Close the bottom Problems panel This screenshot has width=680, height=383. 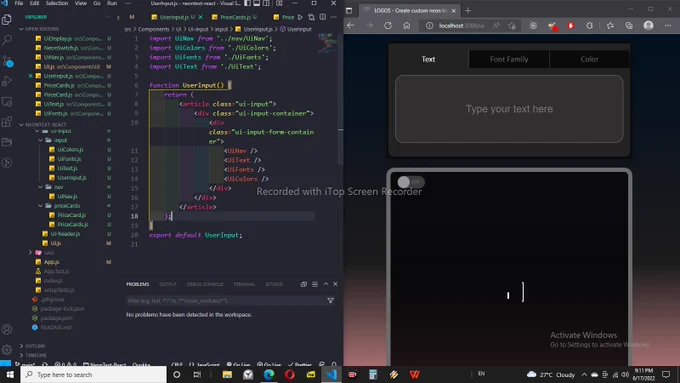click(335, 284)
